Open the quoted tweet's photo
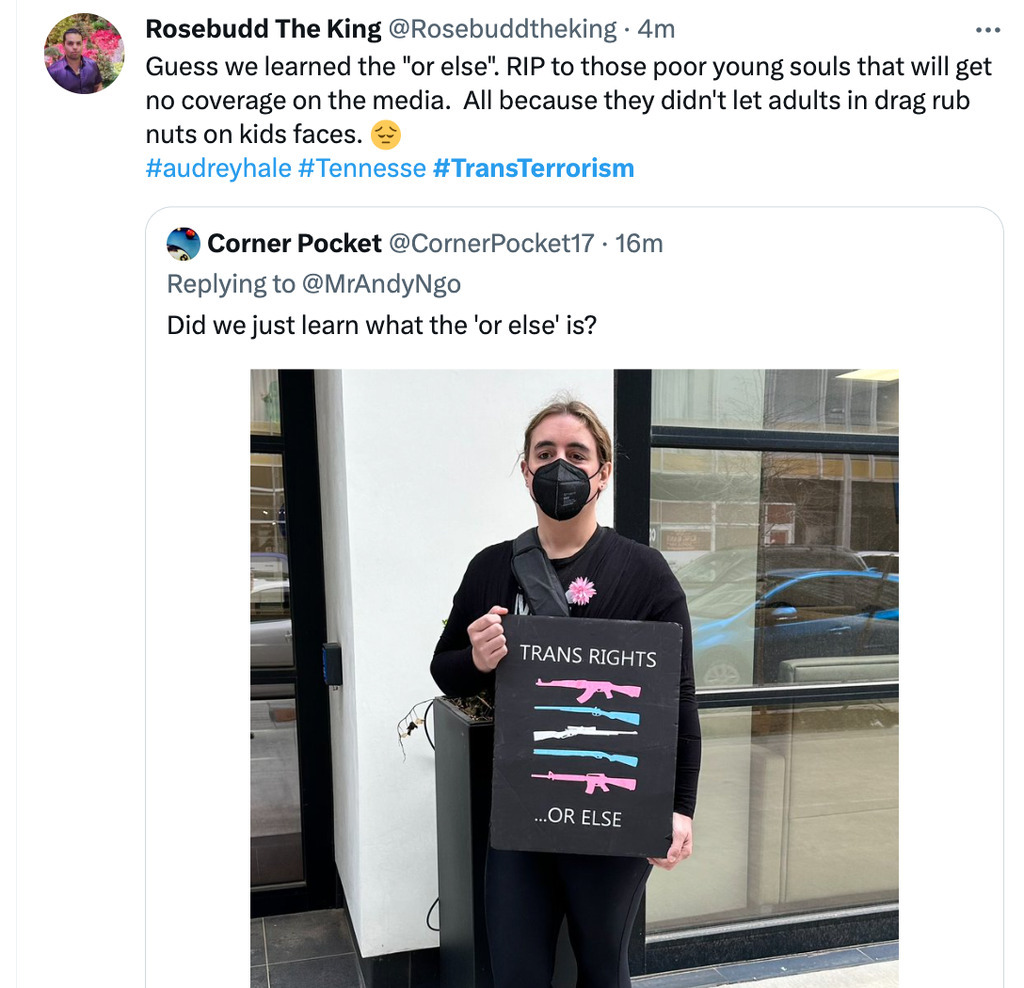The height and width of the screenshot is (988, 1024). tap(574, 678)
